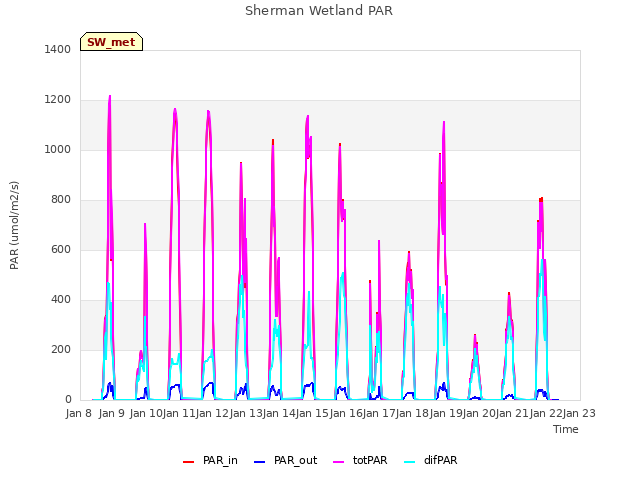
Task: Click the Jan 11 x-axis label
Action: (179, 413)
